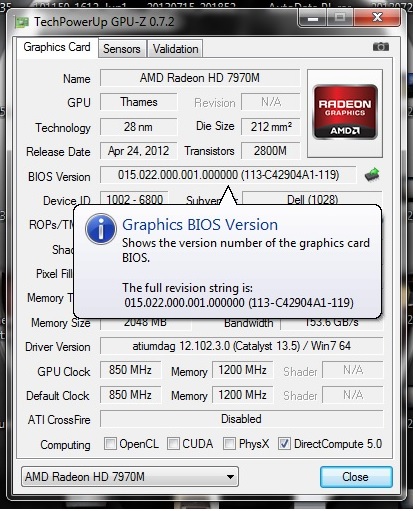Click the blue info icon in tooltip
This screenshot has height=511, width=415.
coord(101,229)
